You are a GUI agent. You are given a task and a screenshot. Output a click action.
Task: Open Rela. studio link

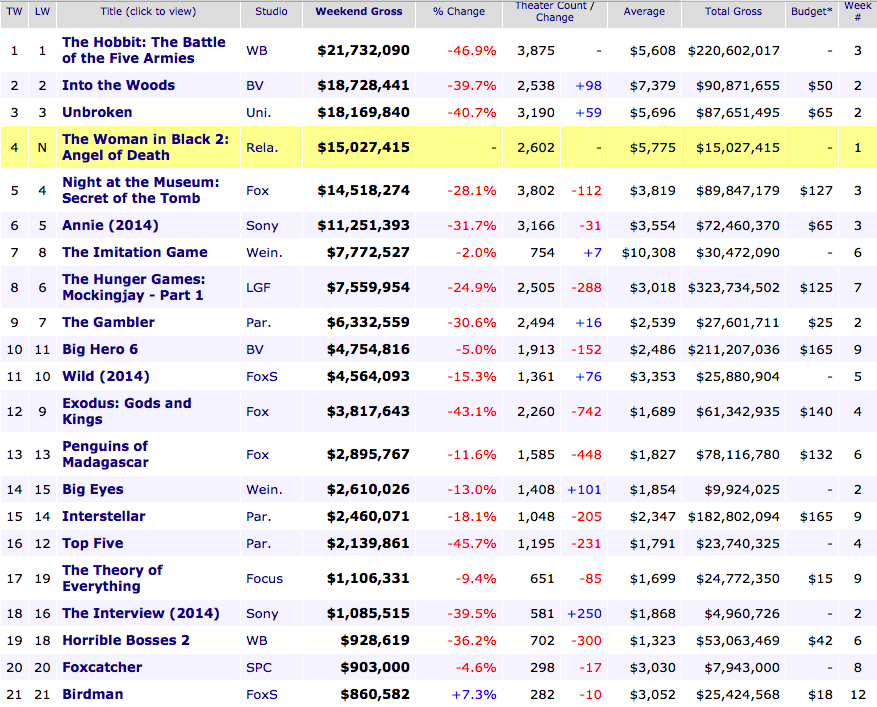[262, 148]
